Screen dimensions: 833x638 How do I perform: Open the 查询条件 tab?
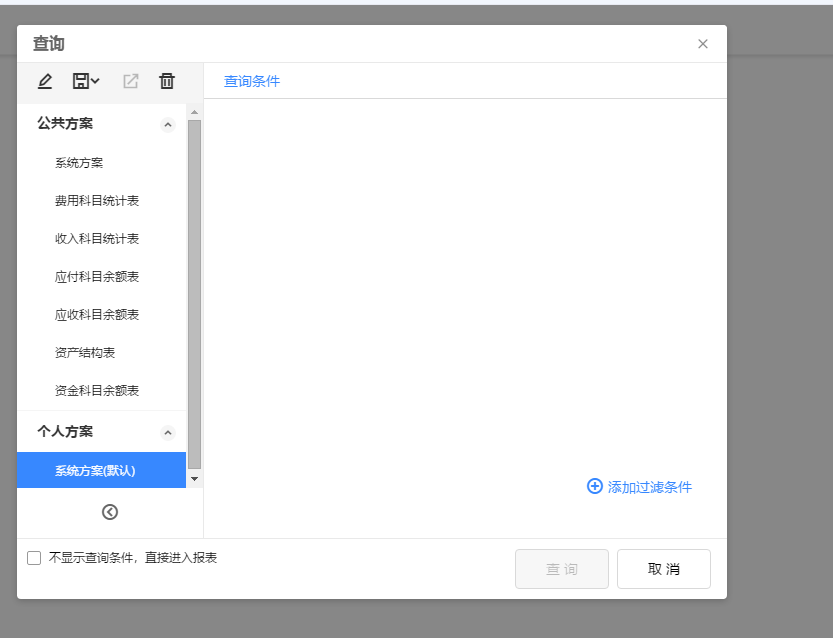(252, 81)
